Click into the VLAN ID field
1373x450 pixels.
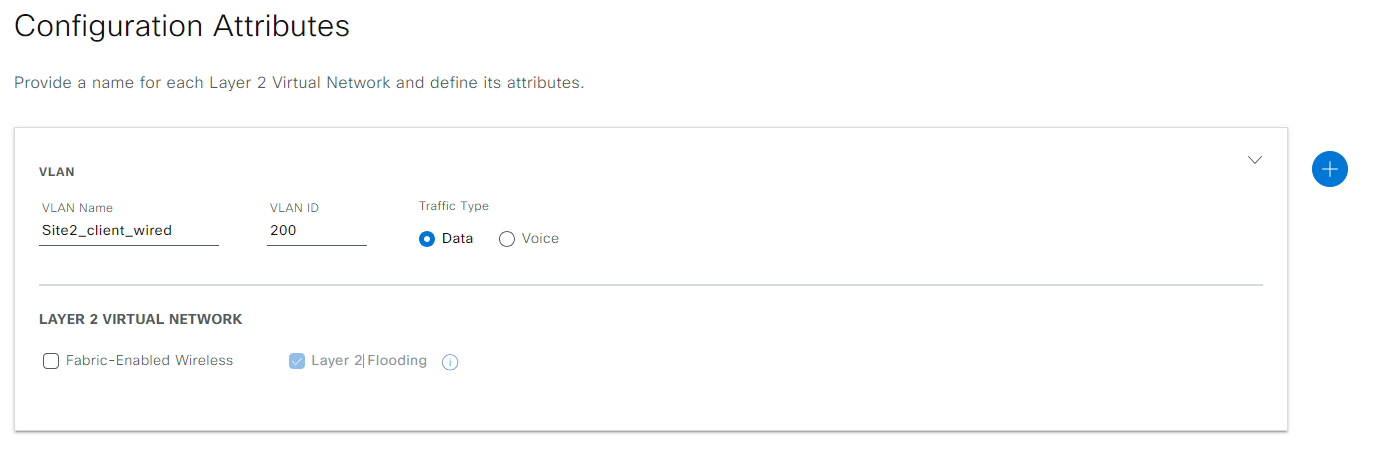point(316,231)
